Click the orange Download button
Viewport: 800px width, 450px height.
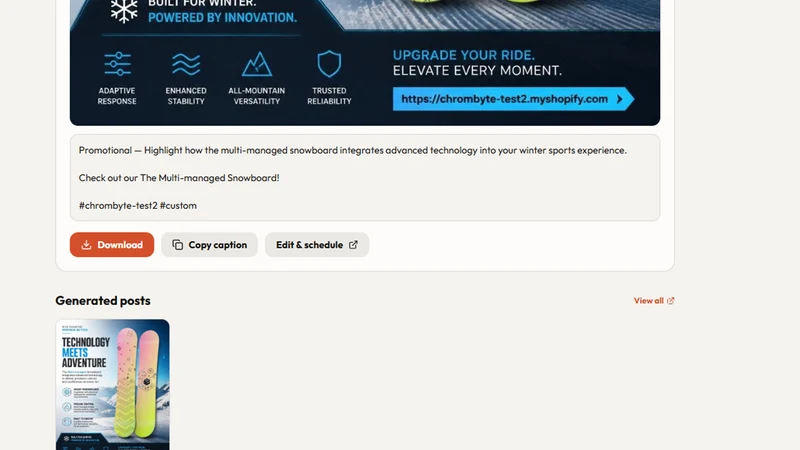click(112, 245)
